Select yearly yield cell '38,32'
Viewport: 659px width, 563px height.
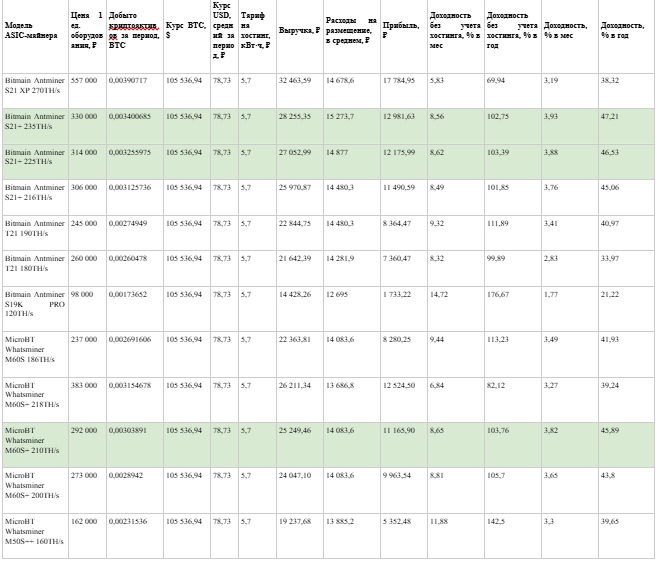[x=626, y=91]
